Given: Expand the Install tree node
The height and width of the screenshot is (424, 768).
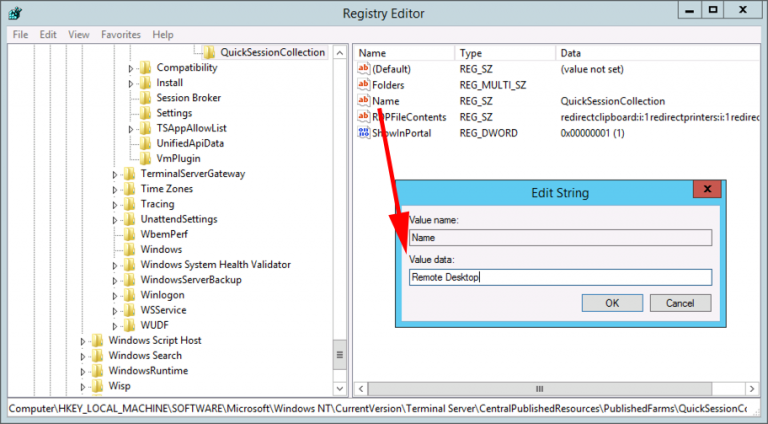Looking at the screenshot, I should point(131,84).
